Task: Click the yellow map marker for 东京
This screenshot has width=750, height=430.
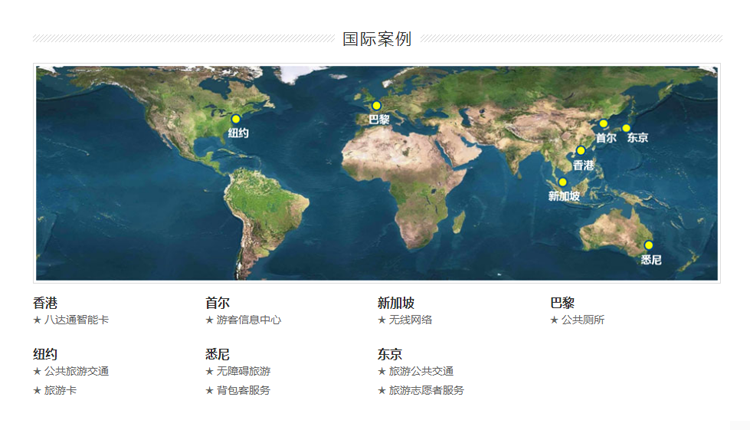Action: pos(626,128)
